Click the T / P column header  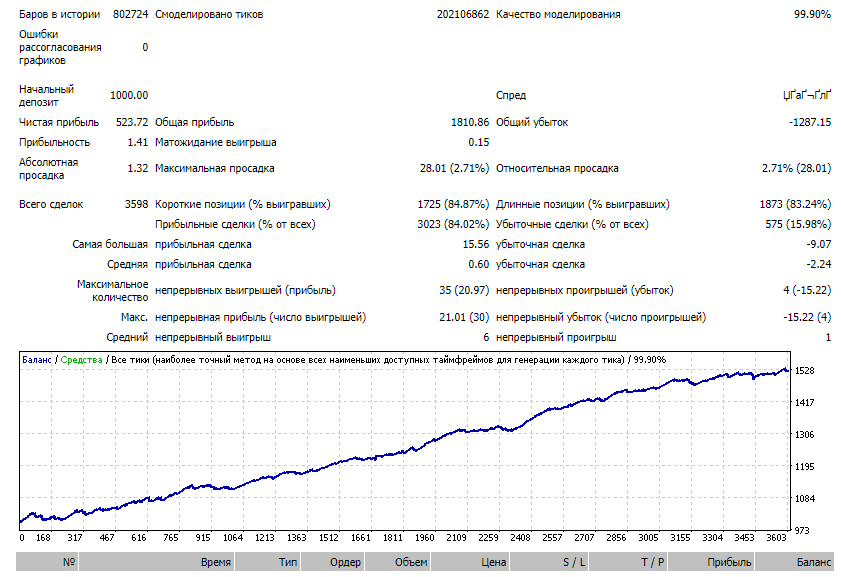628,562
